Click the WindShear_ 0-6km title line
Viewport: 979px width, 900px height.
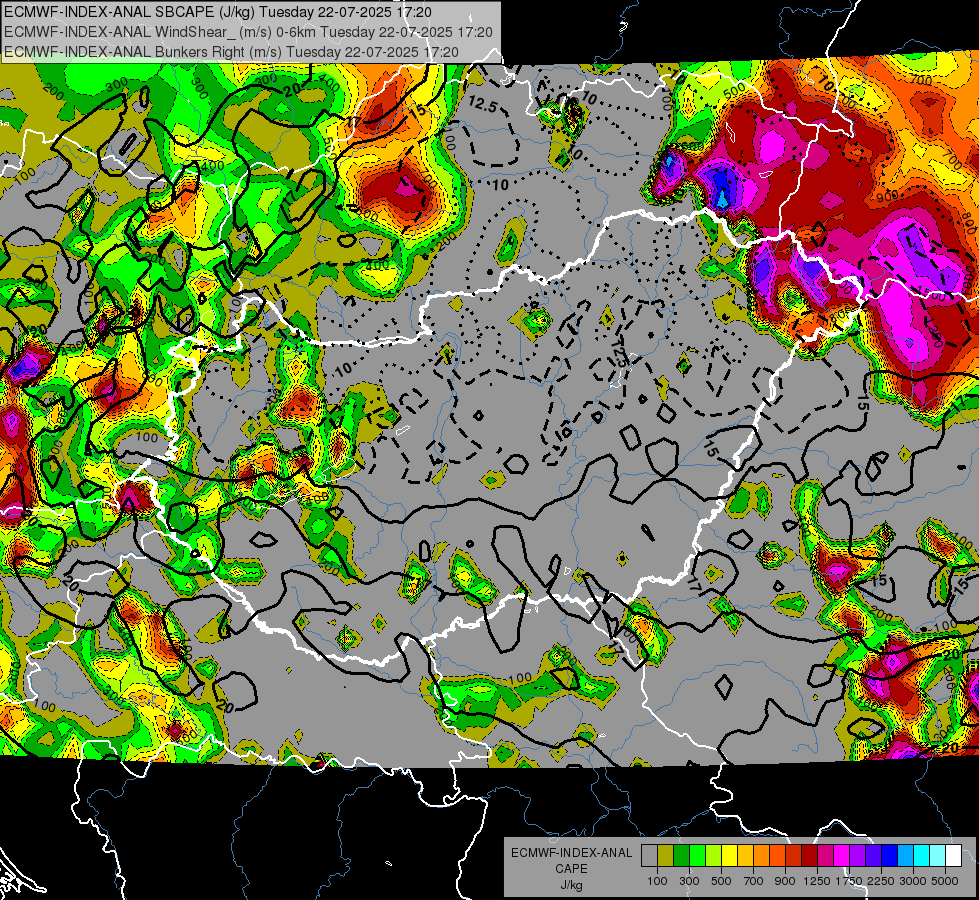click(x=248, y=32)
